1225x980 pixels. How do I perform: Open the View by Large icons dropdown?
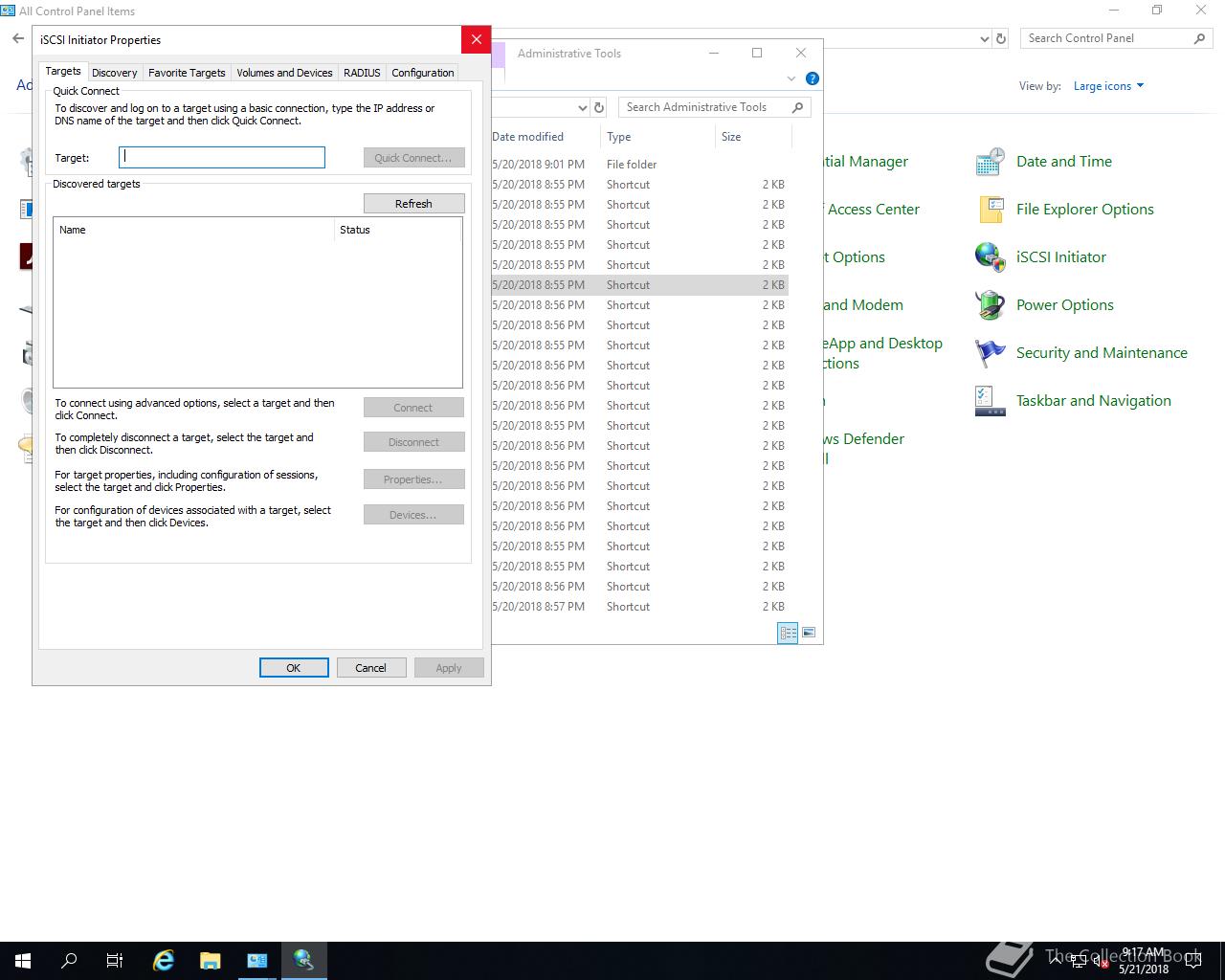(x=1108, y=86)
